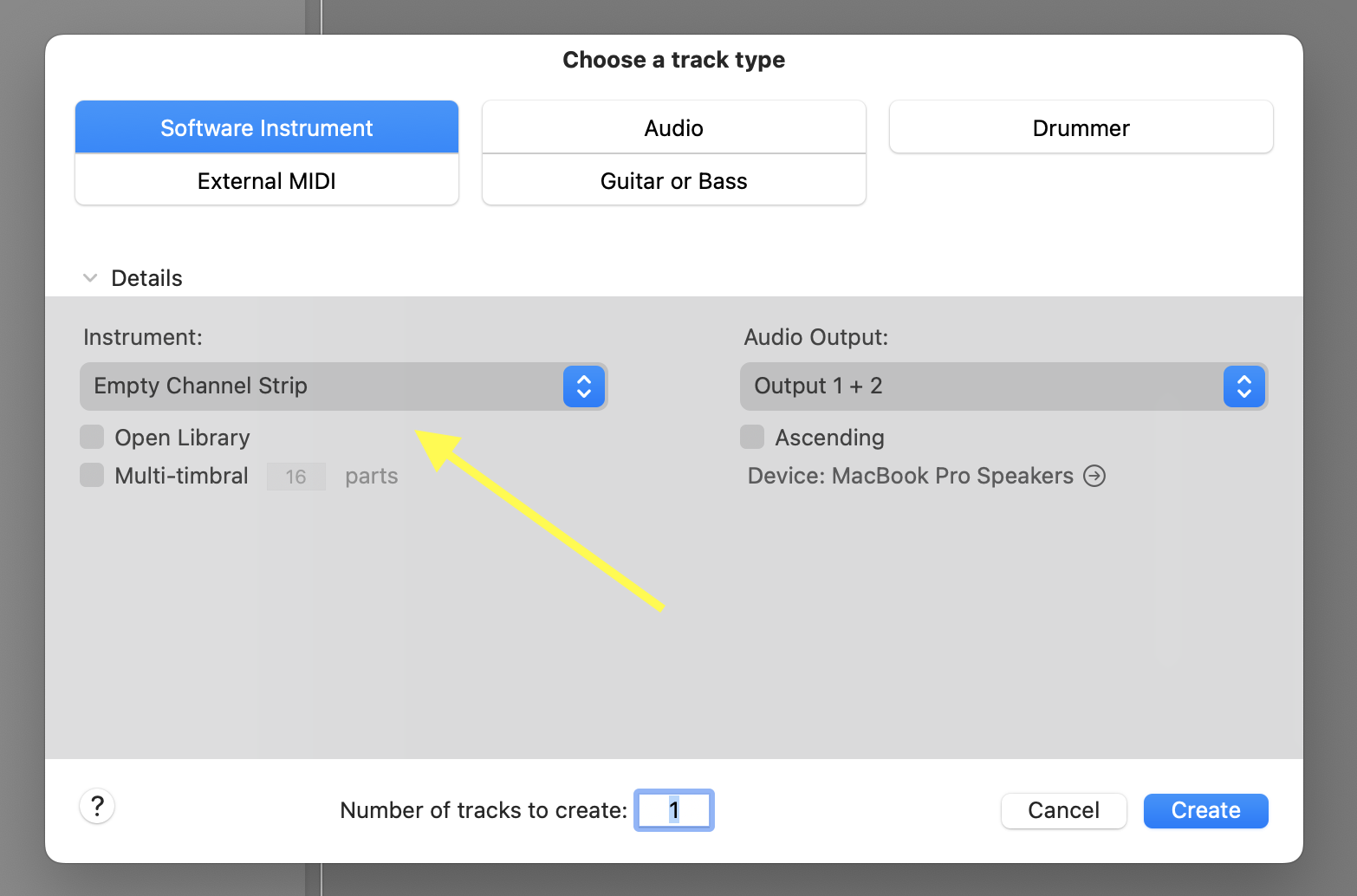Screen dimensions: 1357x896
Task: Click the Device: MacBook Pro Speakers text
Action: [910, 476]
